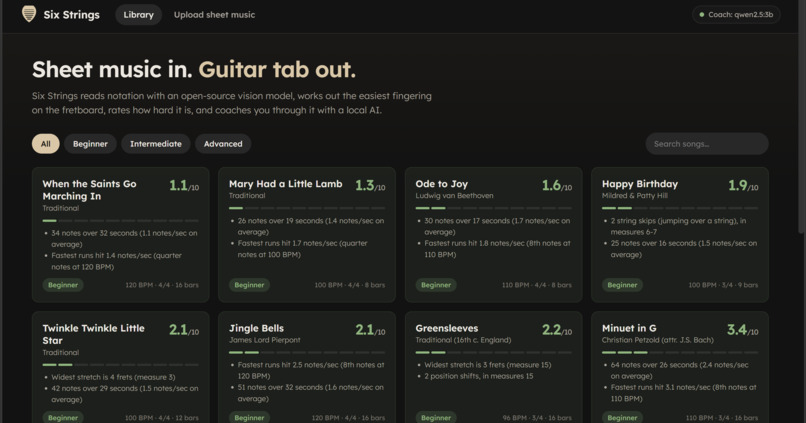Select the All difficulty filter
This screenshot has height=423, width=806.
46,144
